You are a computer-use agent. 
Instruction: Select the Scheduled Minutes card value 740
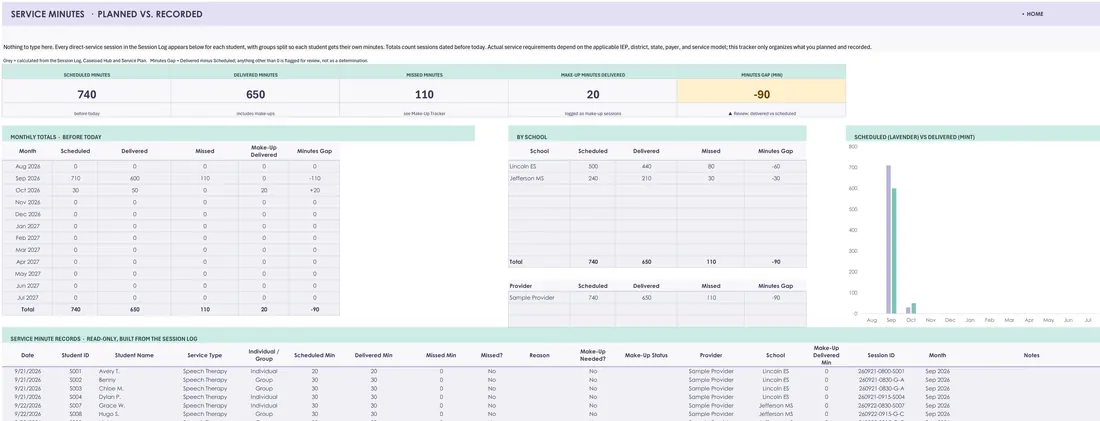(x=86, y=94)
